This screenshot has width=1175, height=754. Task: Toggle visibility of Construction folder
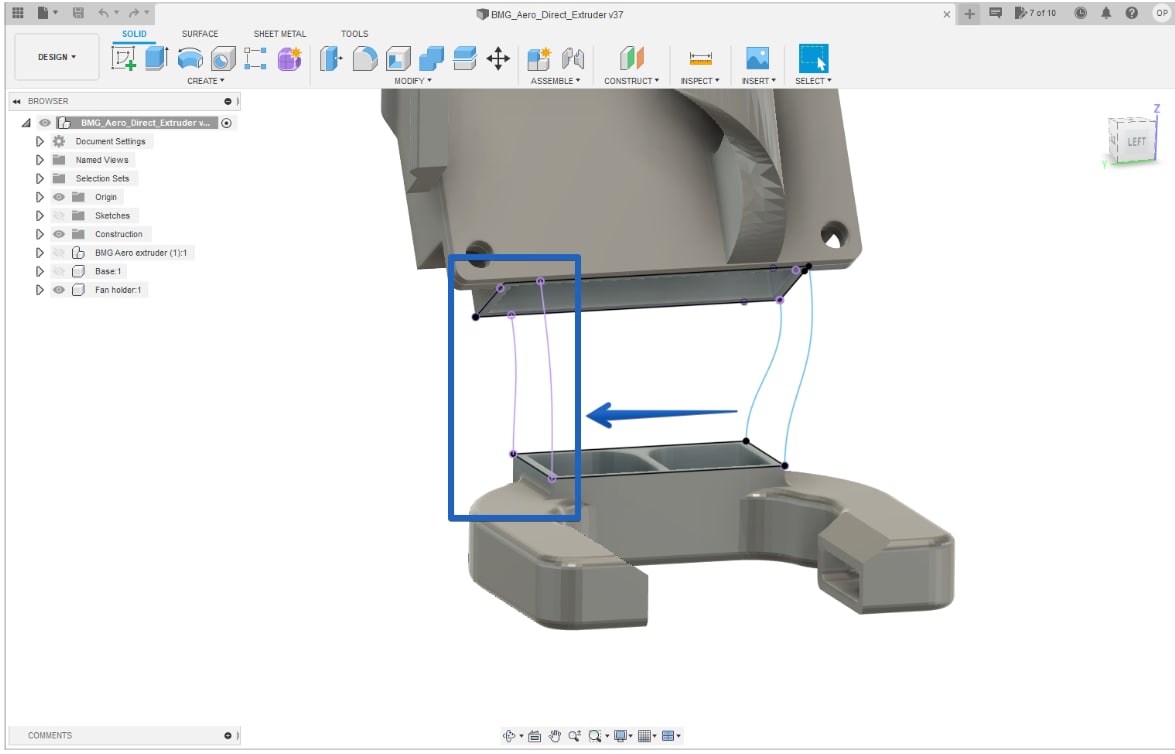pyautogui.click(x=58, y=234)
